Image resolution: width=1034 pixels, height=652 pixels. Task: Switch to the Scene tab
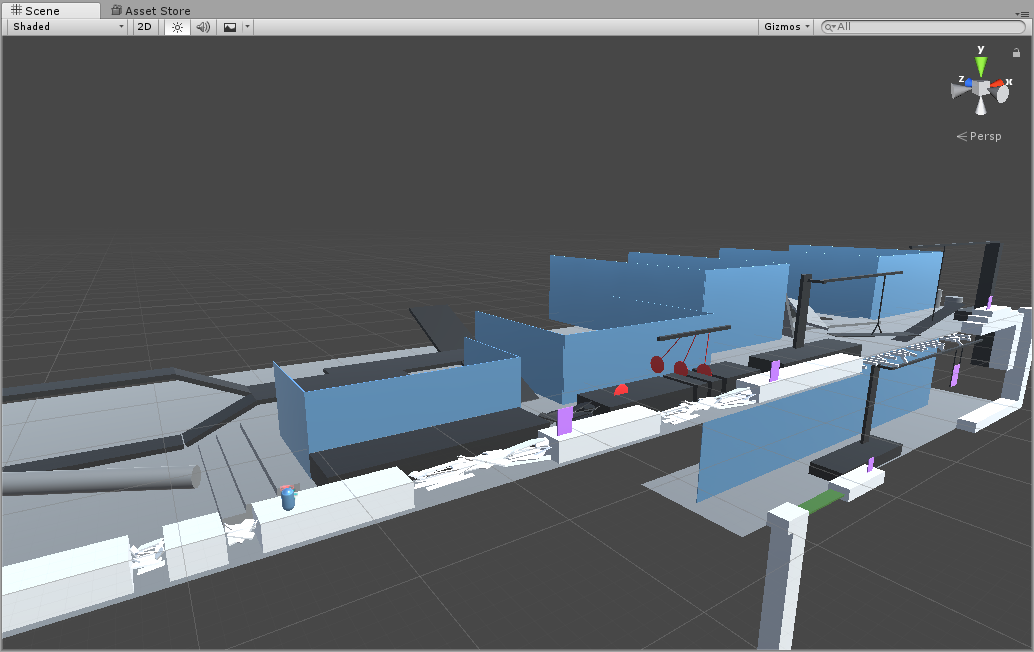click(50, 11)
